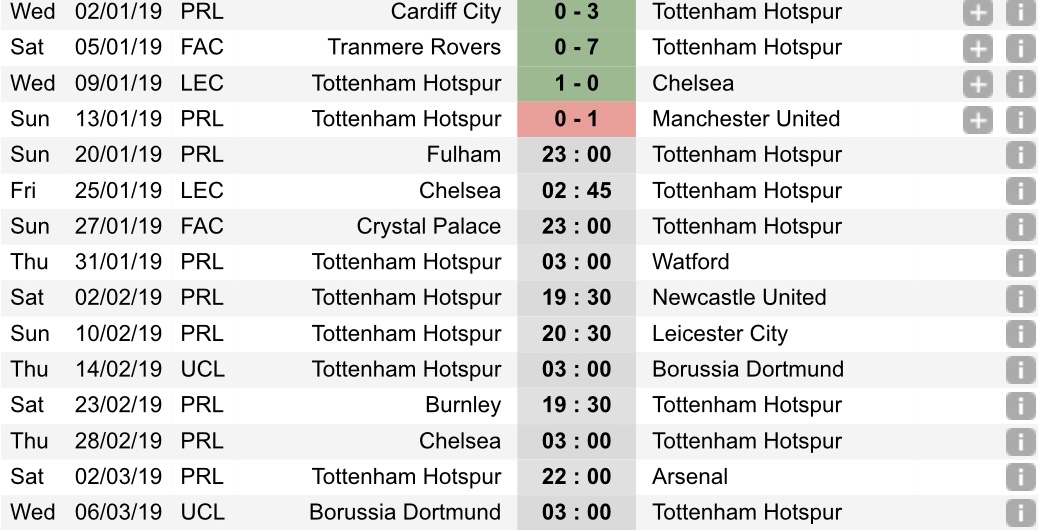View info for Leicester City fixture

1019,334
